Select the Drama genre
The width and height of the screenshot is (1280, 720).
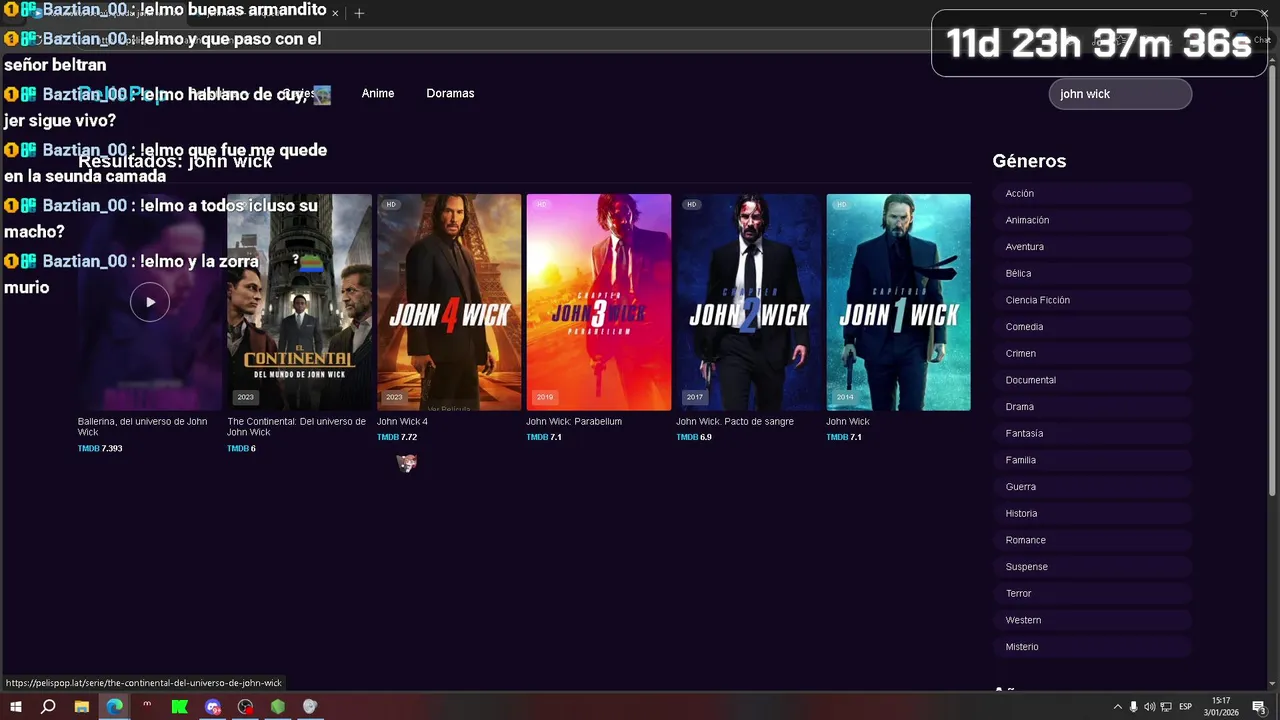(x=1092, y=407)
